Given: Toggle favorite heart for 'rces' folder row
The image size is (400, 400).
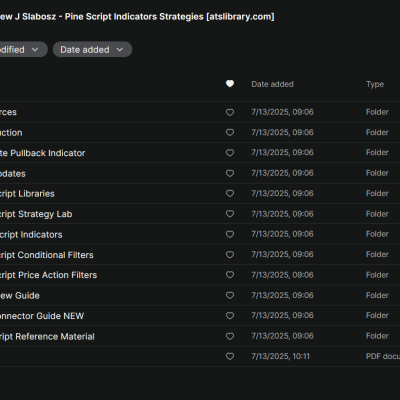Looking at the screenshot, I should (x=230, y=112).
